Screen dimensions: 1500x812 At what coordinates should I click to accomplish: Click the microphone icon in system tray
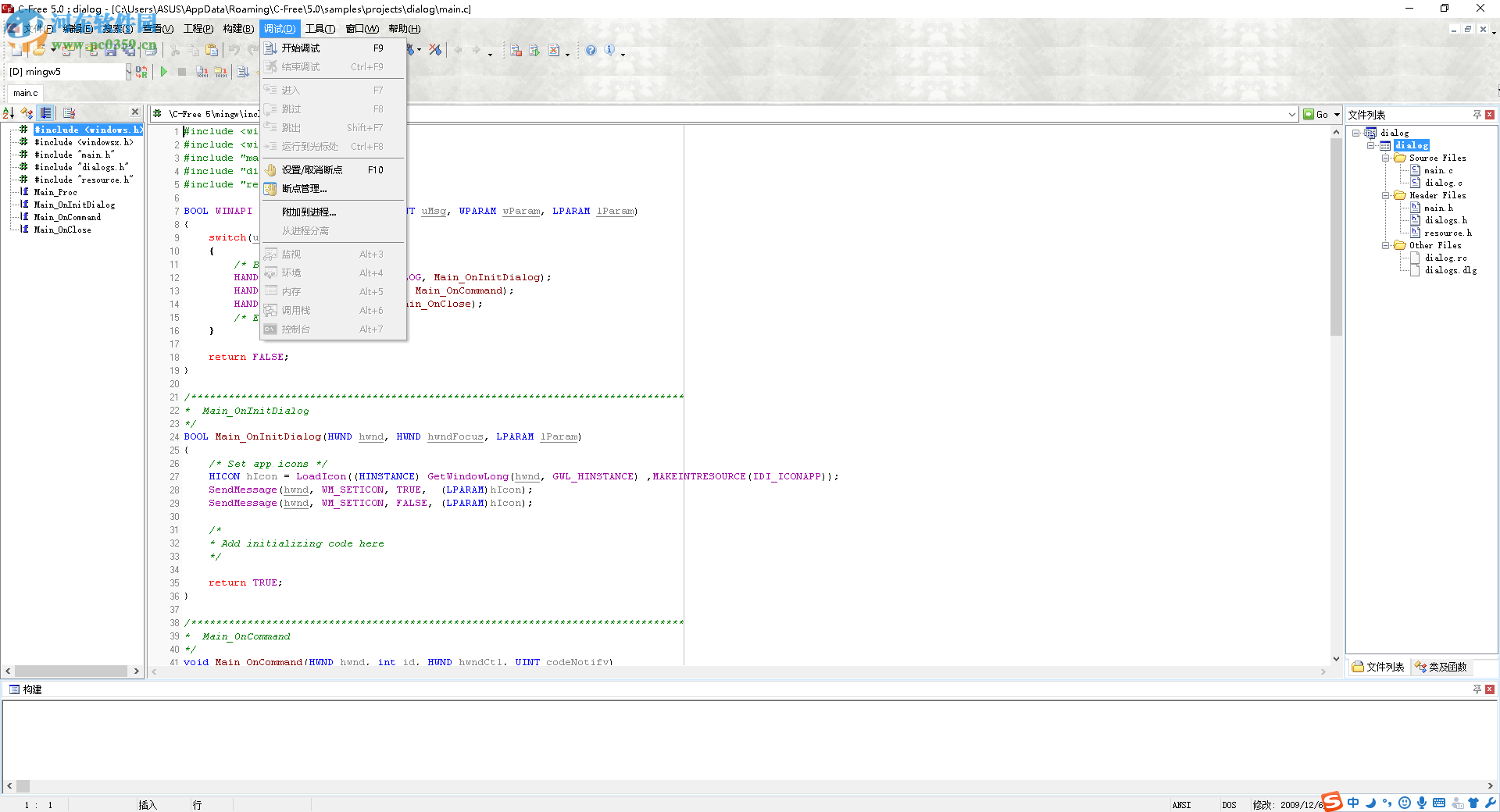point(1422,803)
